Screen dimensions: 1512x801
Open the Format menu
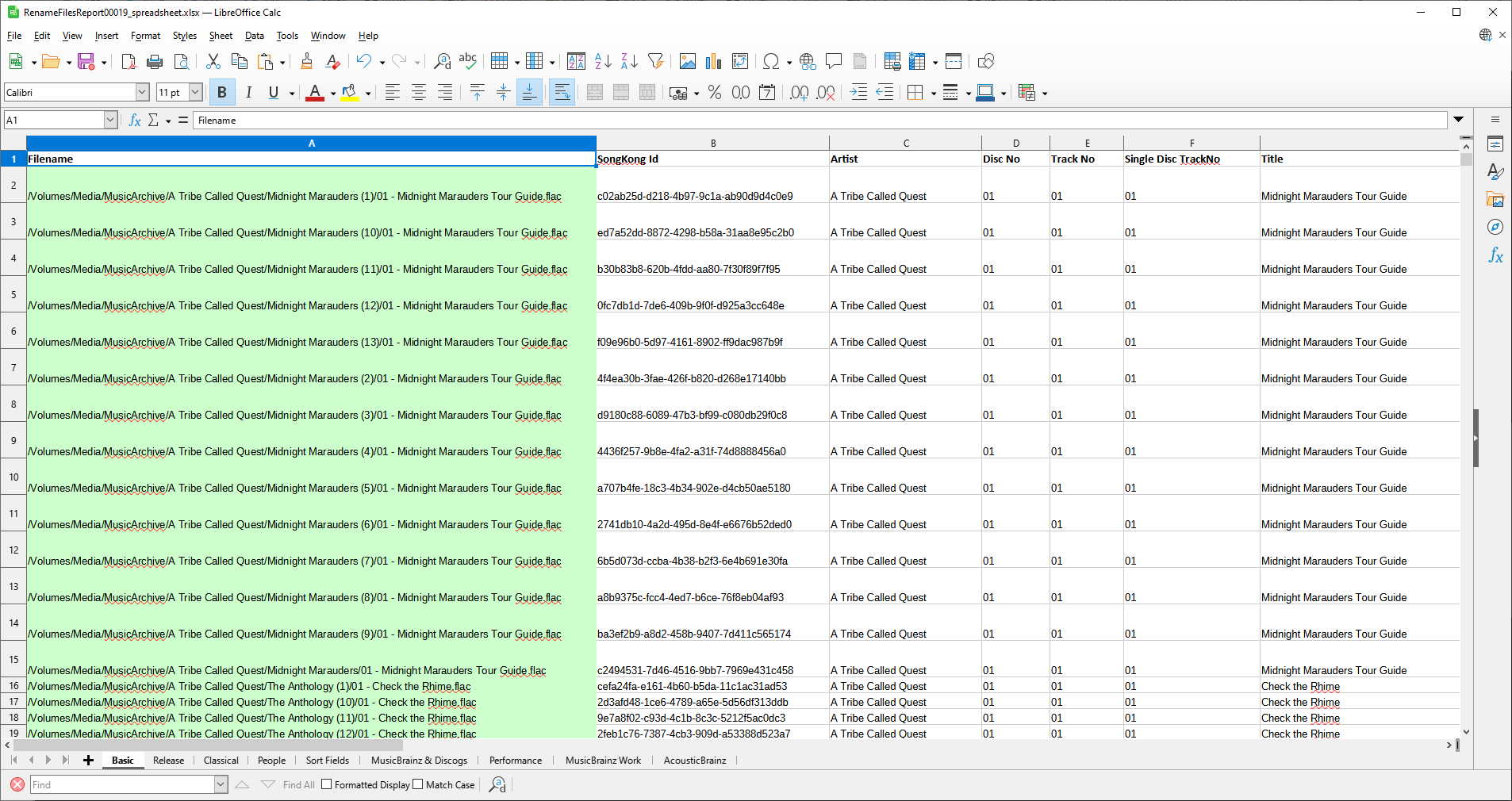click(x=145, y=36)
